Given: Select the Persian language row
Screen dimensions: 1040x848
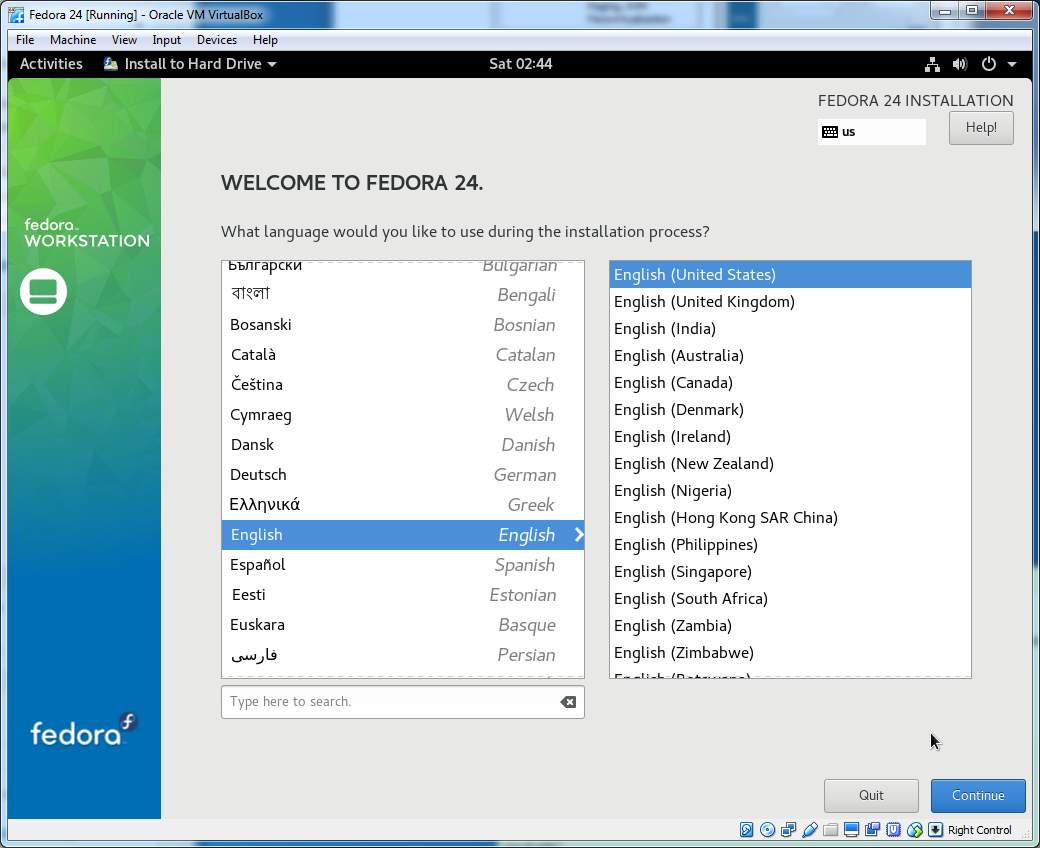Looking at the screenshot, I should [403, 655].
